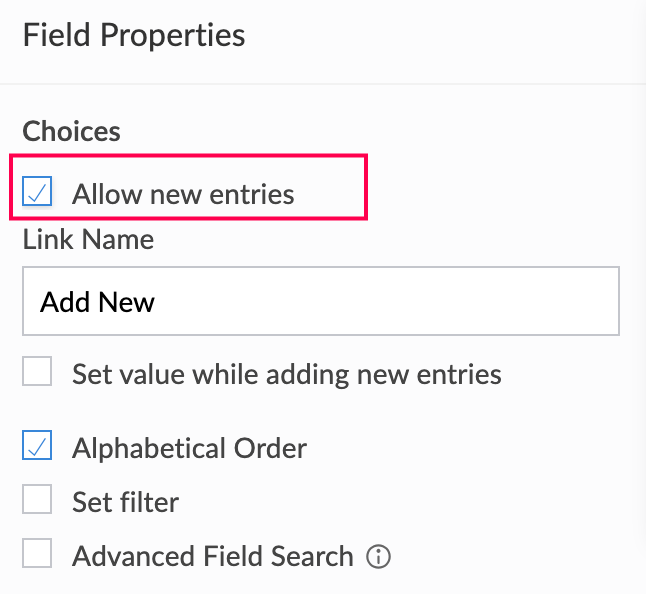Enable Set value while adding new entries

[37, 374]
